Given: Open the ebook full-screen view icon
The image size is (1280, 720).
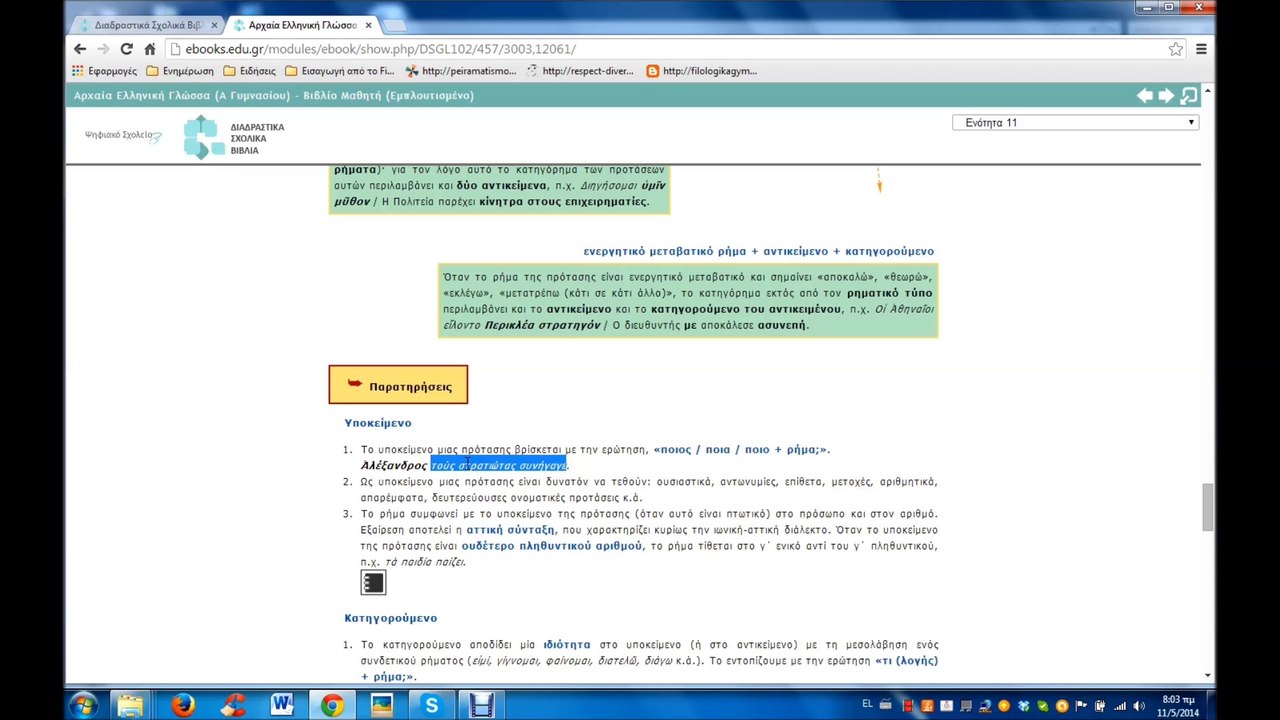Looking at the screenshot, I should click(x=1189, y=95).
